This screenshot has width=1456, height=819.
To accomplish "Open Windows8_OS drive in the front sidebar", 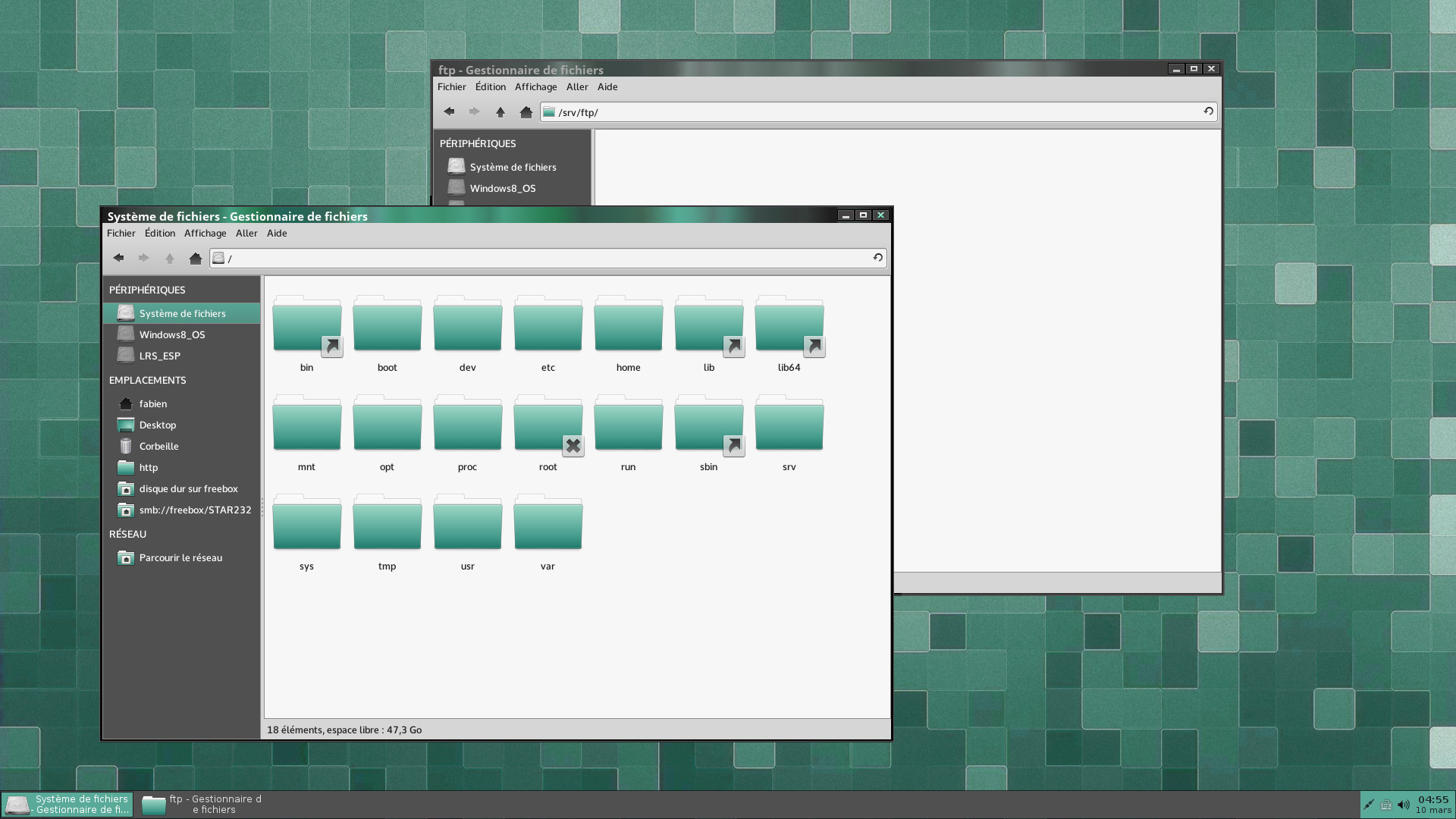I will (x=181, y=334).
